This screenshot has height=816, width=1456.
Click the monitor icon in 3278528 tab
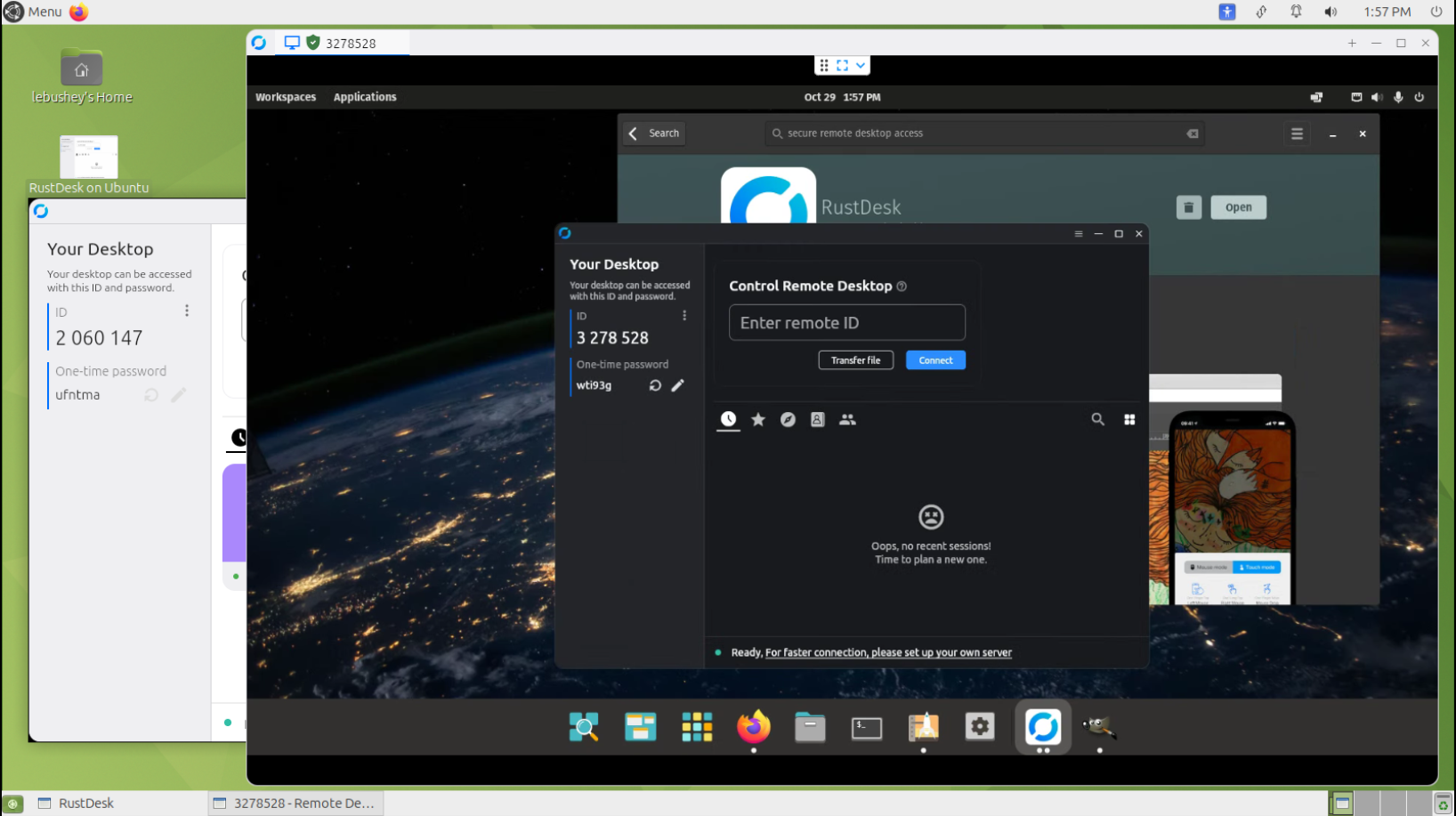(x=292, y=42)
